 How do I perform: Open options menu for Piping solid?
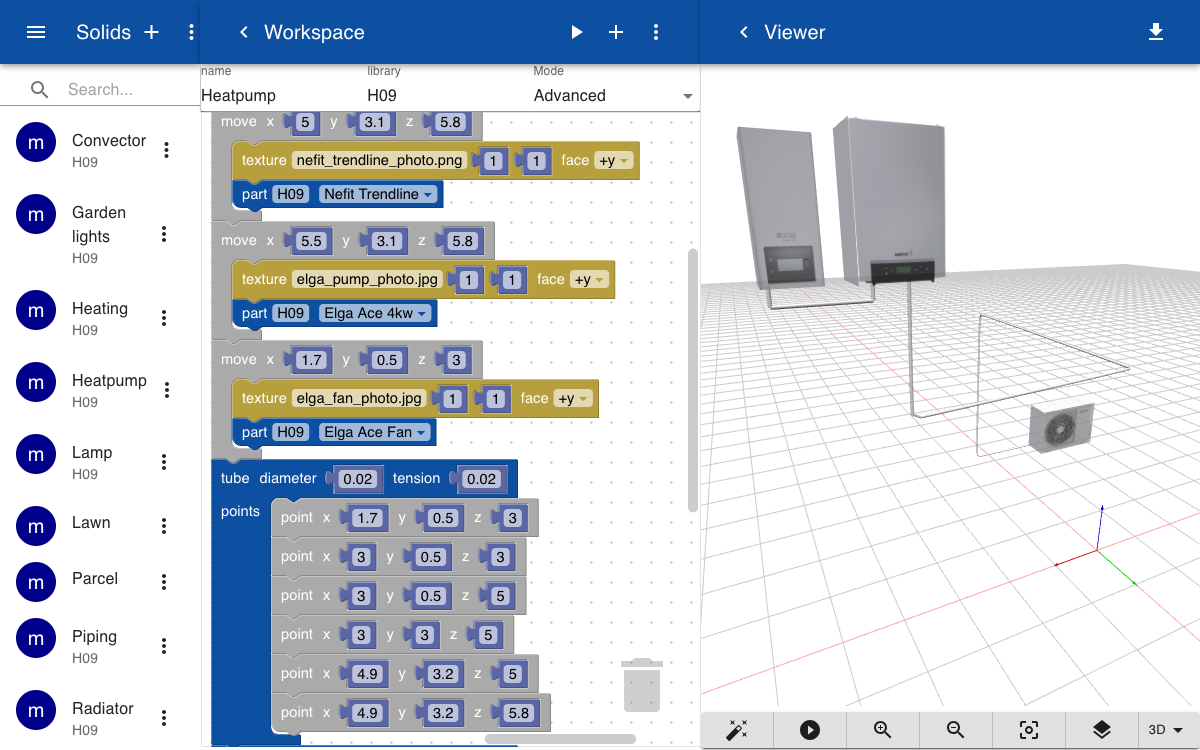pyautogui.click(x=164, y=646)
